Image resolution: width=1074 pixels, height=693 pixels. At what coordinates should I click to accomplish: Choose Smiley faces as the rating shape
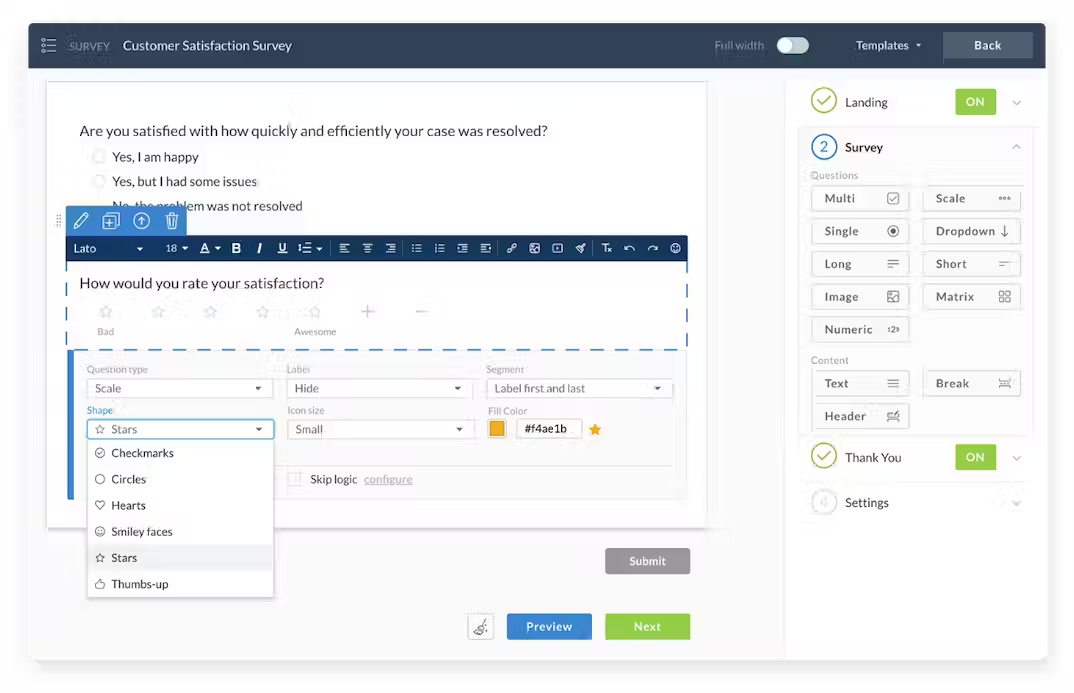140,531
